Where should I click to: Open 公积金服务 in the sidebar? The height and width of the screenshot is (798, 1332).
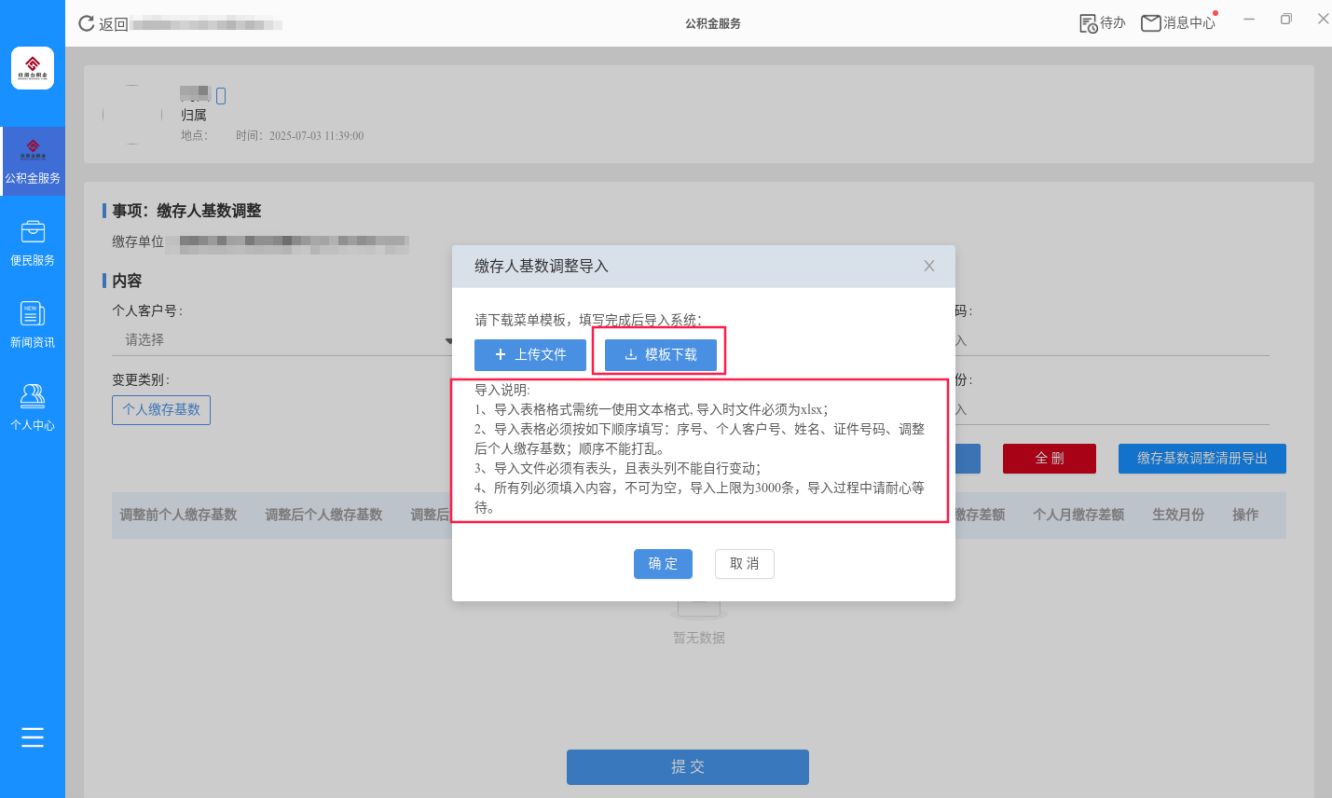(32, 160)
